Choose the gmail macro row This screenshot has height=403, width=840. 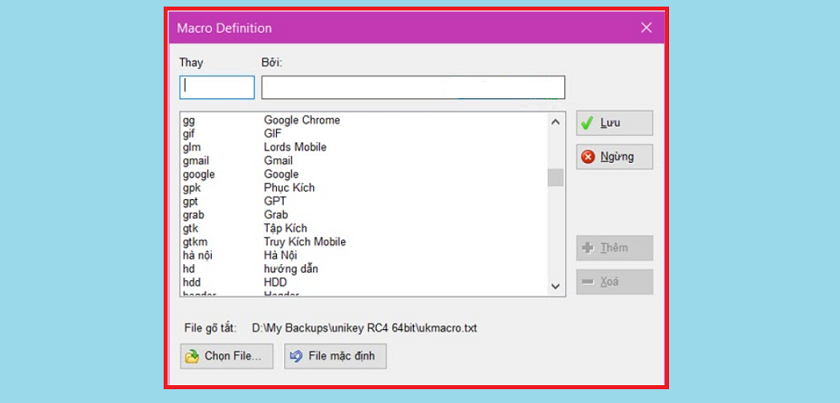pyautogui.click(x=300, y=161)
